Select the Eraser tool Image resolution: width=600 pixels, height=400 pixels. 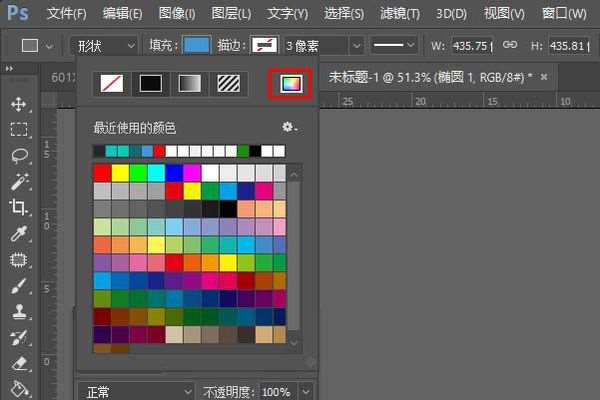(19, 363)
